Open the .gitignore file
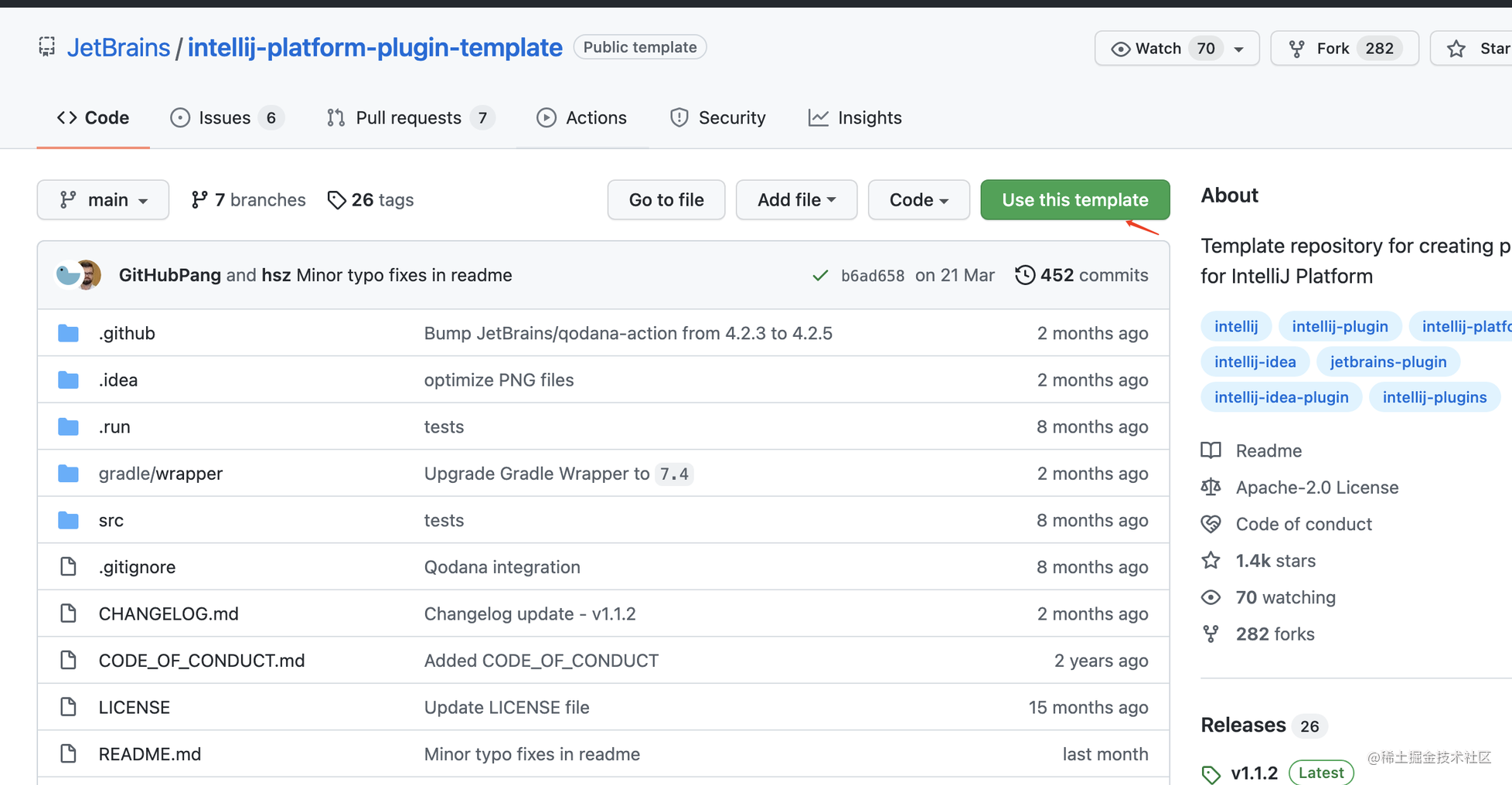Screen dimensions: 1512x785 [137, 567]
